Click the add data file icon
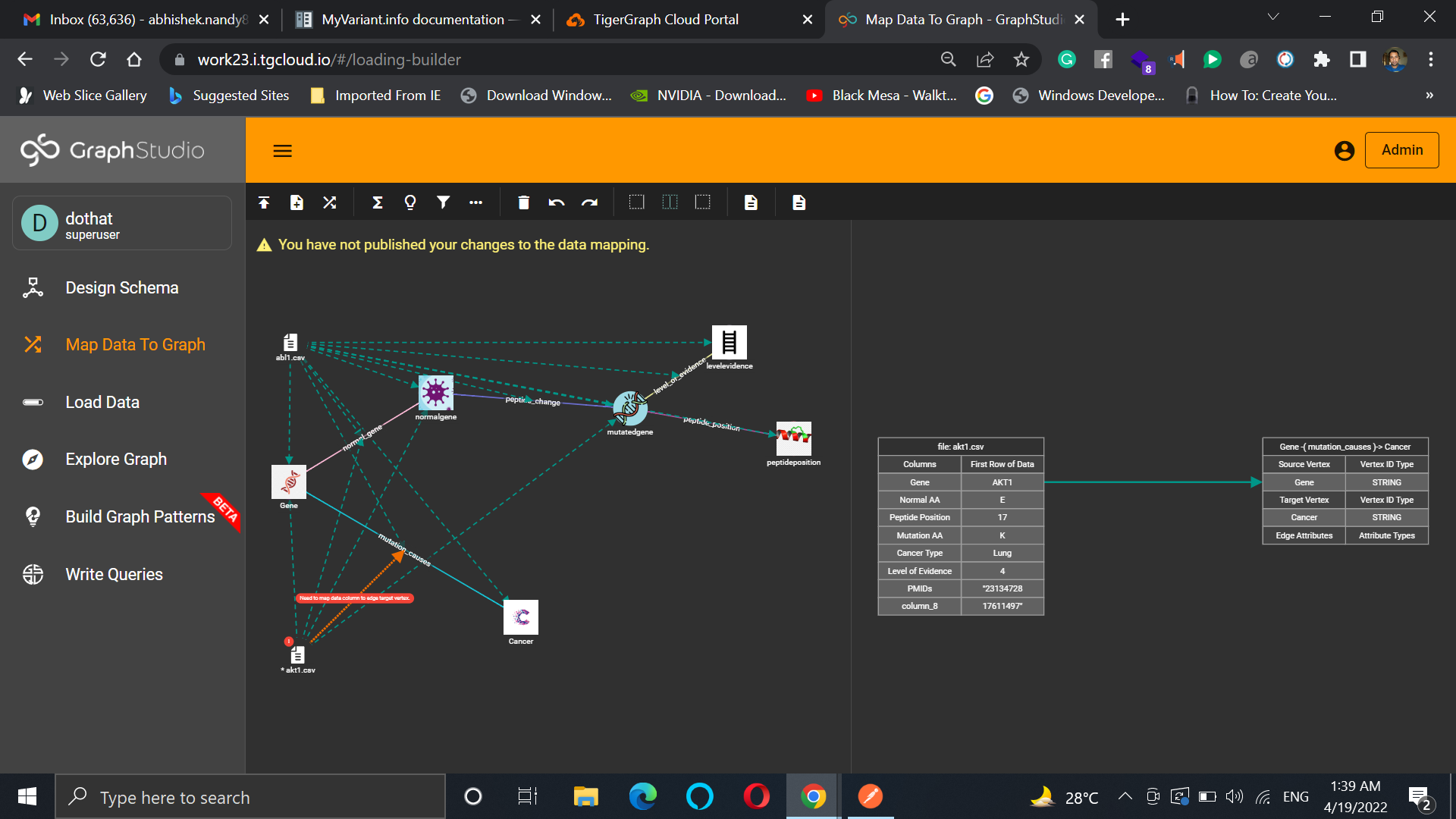The width and height of the screenshot is (1456, 819). tap(297, 202)
